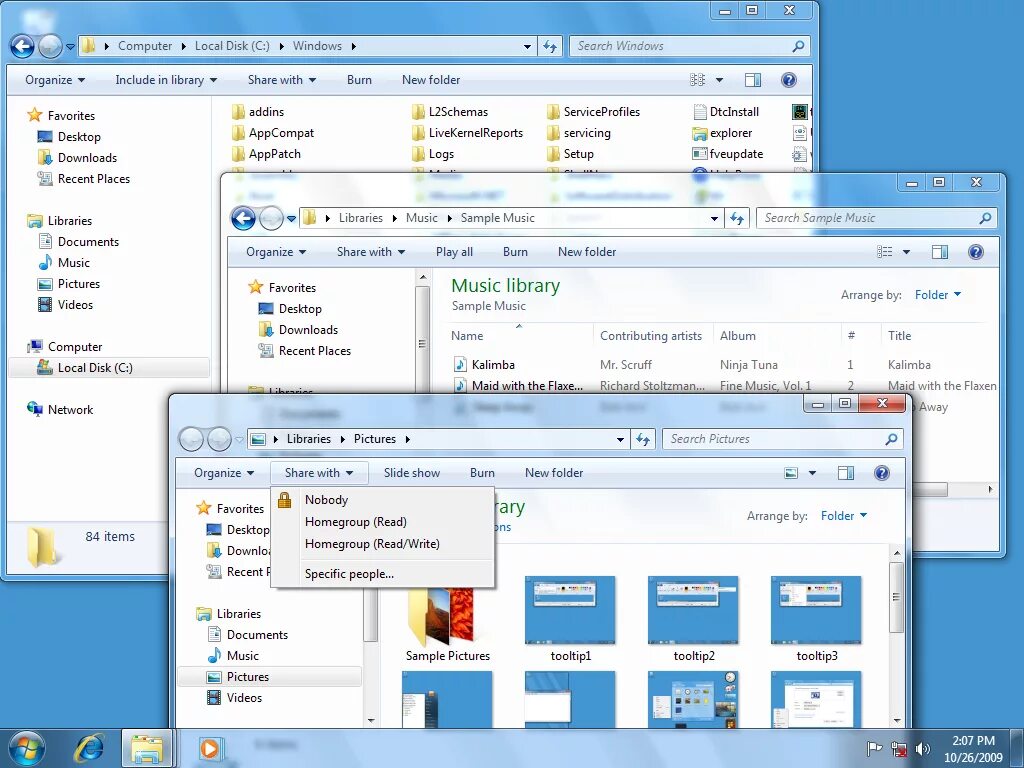Open the tooltip2 thumbnail
Viewport: 1024px width, 768px height.
tap(694, 619)
